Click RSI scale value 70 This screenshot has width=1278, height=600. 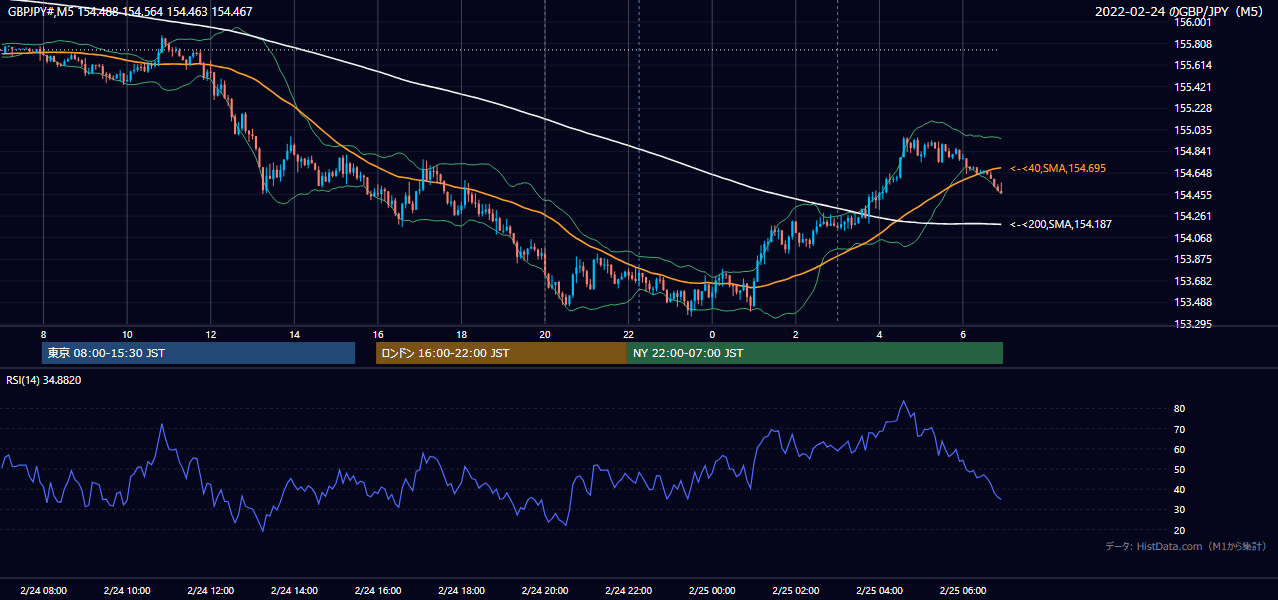1180,429
